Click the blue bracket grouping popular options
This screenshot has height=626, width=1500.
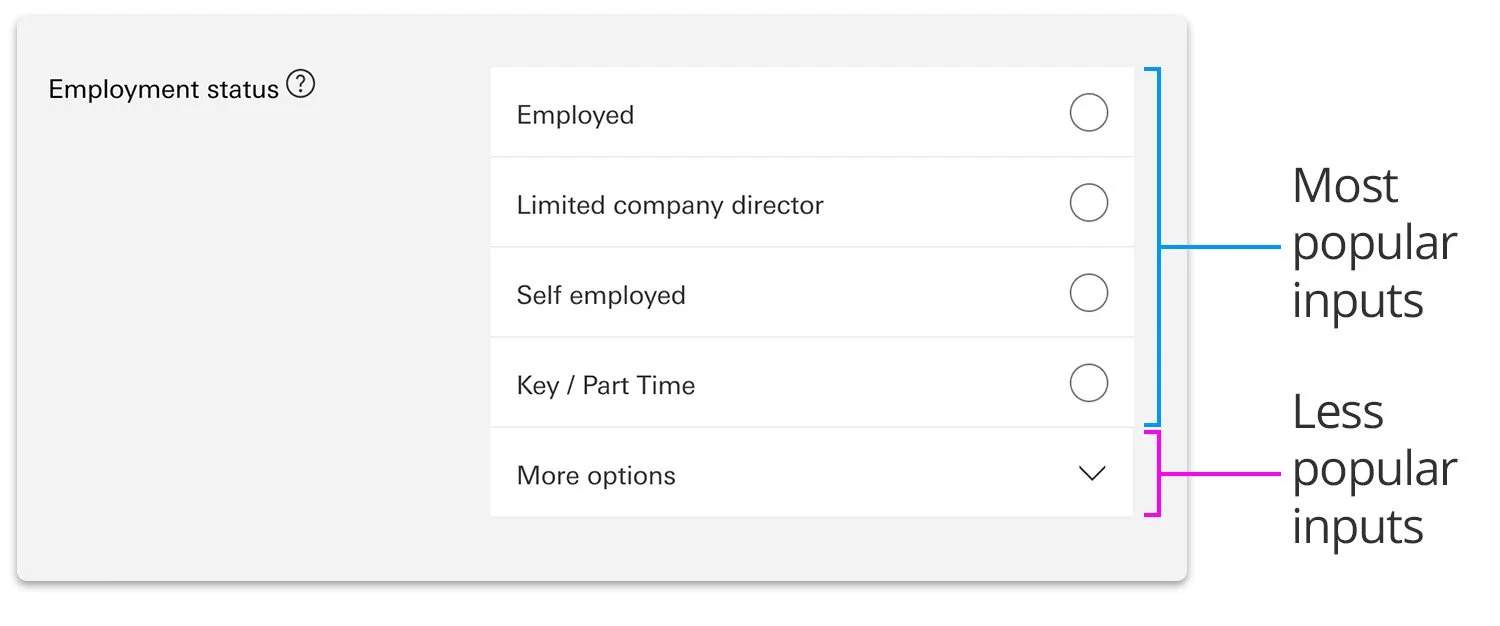pyautogui.click(x=1152, y=247)
